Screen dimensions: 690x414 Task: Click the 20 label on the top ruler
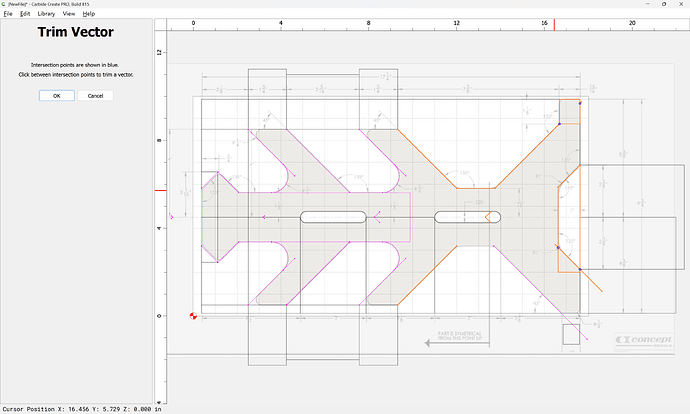632,23
